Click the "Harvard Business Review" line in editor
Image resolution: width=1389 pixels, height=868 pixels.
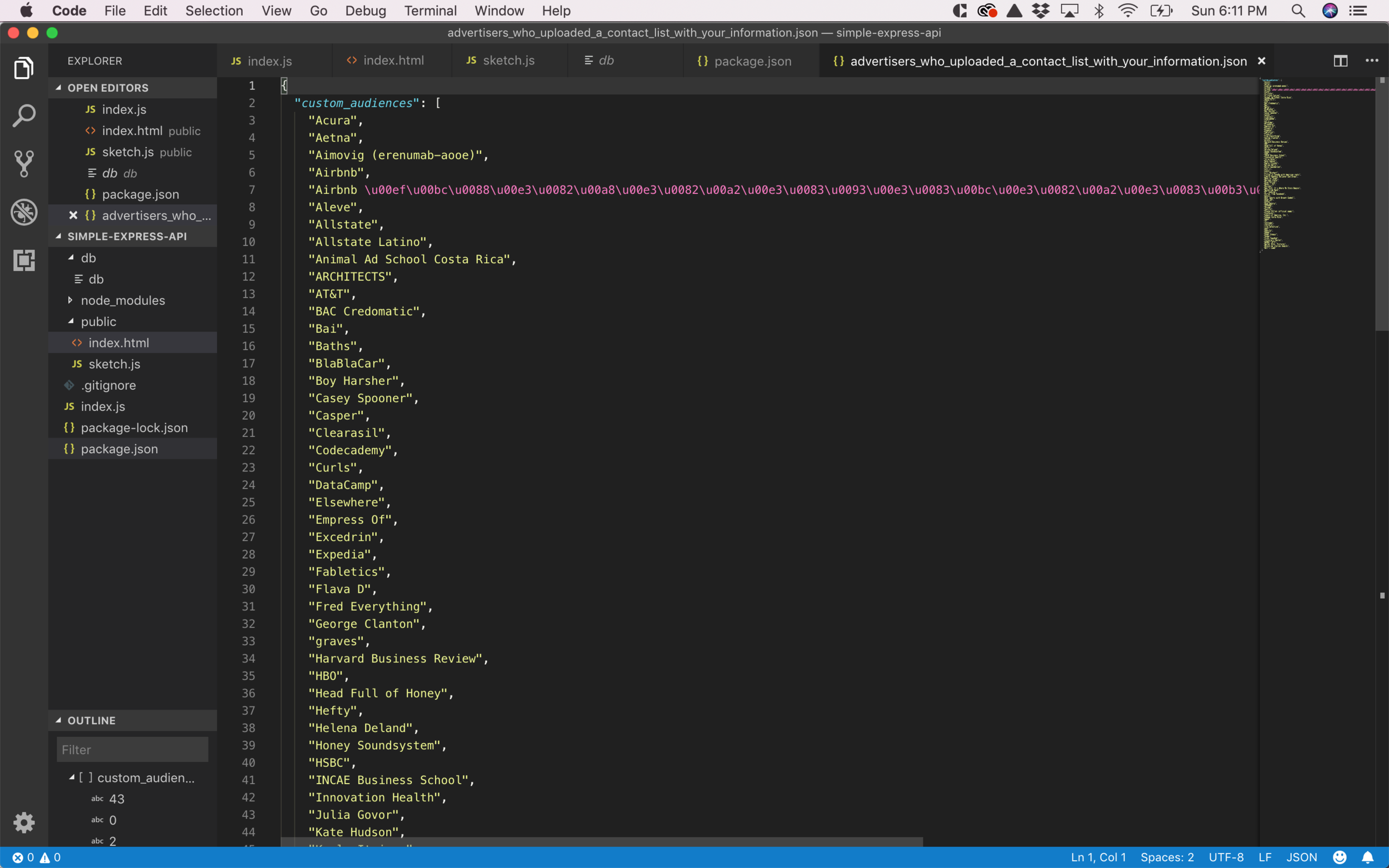[398, 659]
